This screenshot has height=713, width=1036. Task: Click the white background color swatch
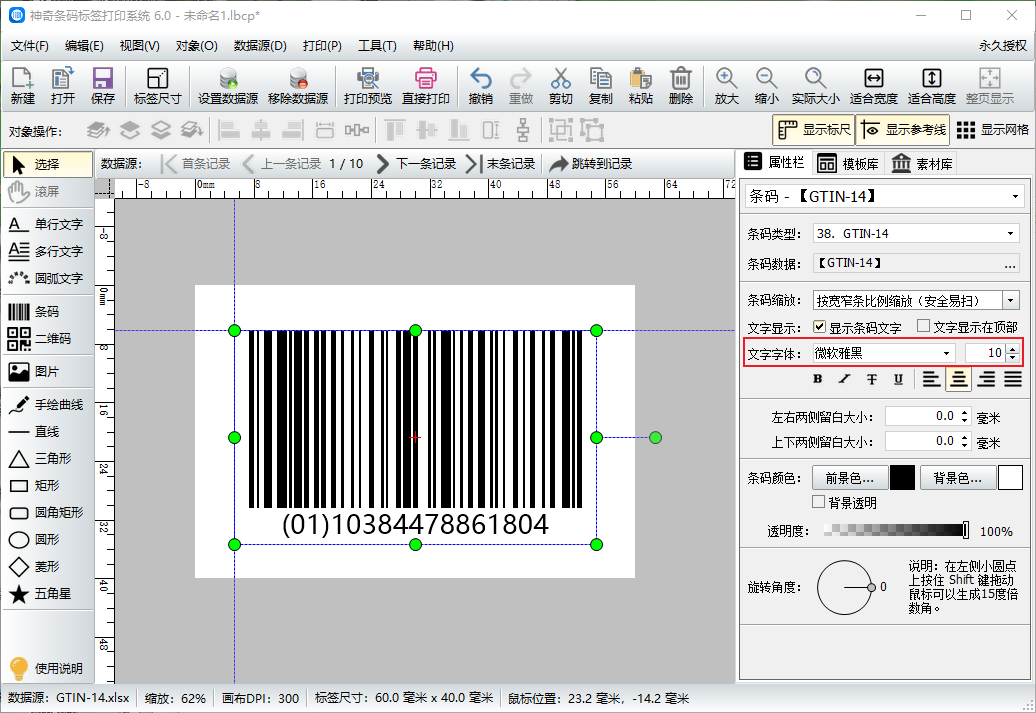pyautogui.click(x=1010, y=478)
